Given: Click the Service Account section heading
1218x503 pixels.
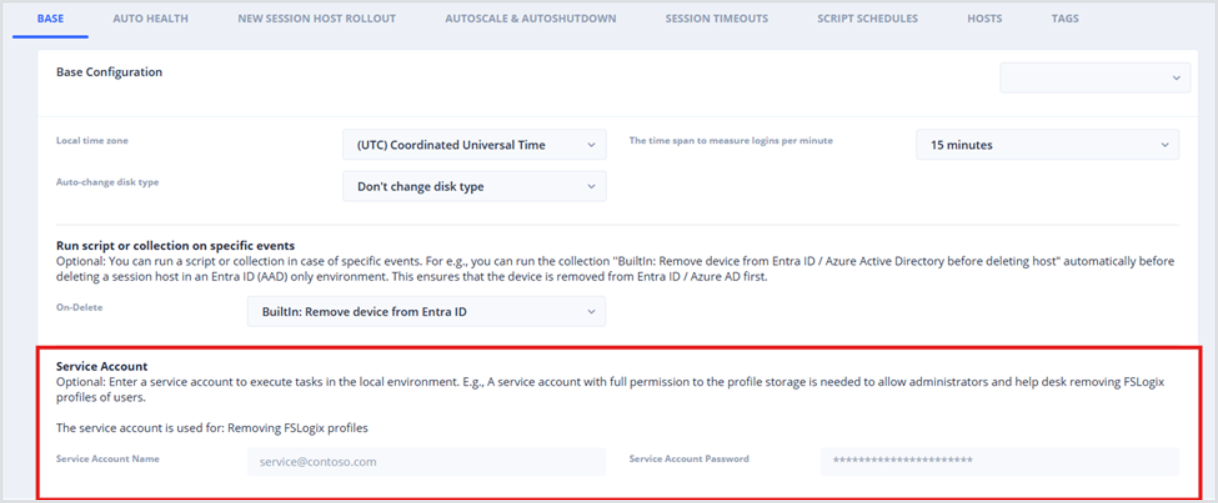Looking at the screenshot, I should [102, 367].
